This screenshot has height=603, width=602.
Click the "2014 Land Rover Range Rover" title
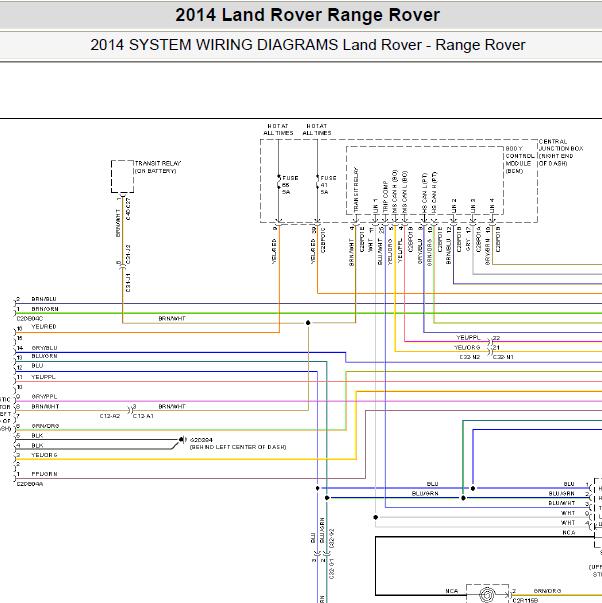307,15
